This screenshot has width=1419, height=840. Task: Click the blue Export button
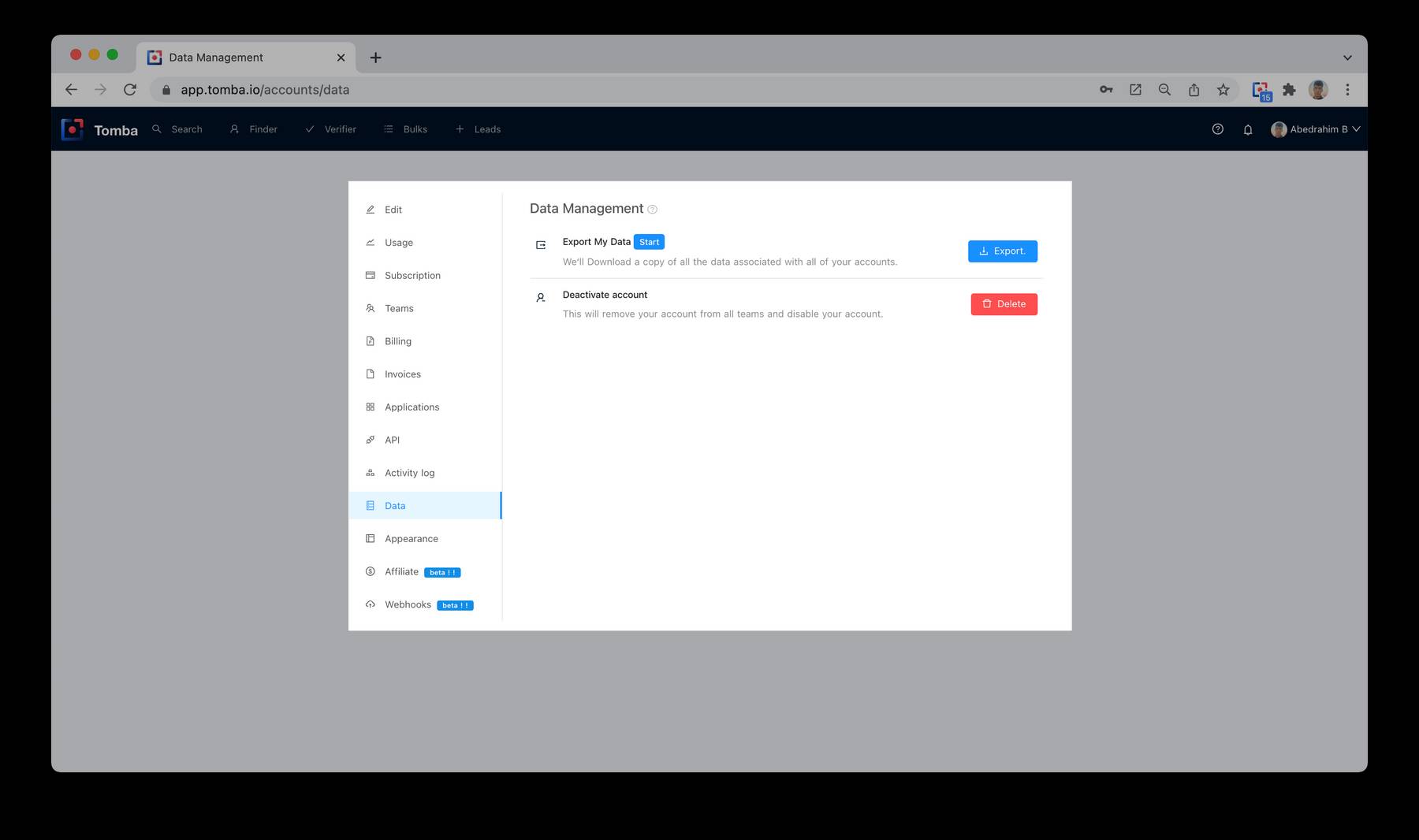coord(1003,251)
